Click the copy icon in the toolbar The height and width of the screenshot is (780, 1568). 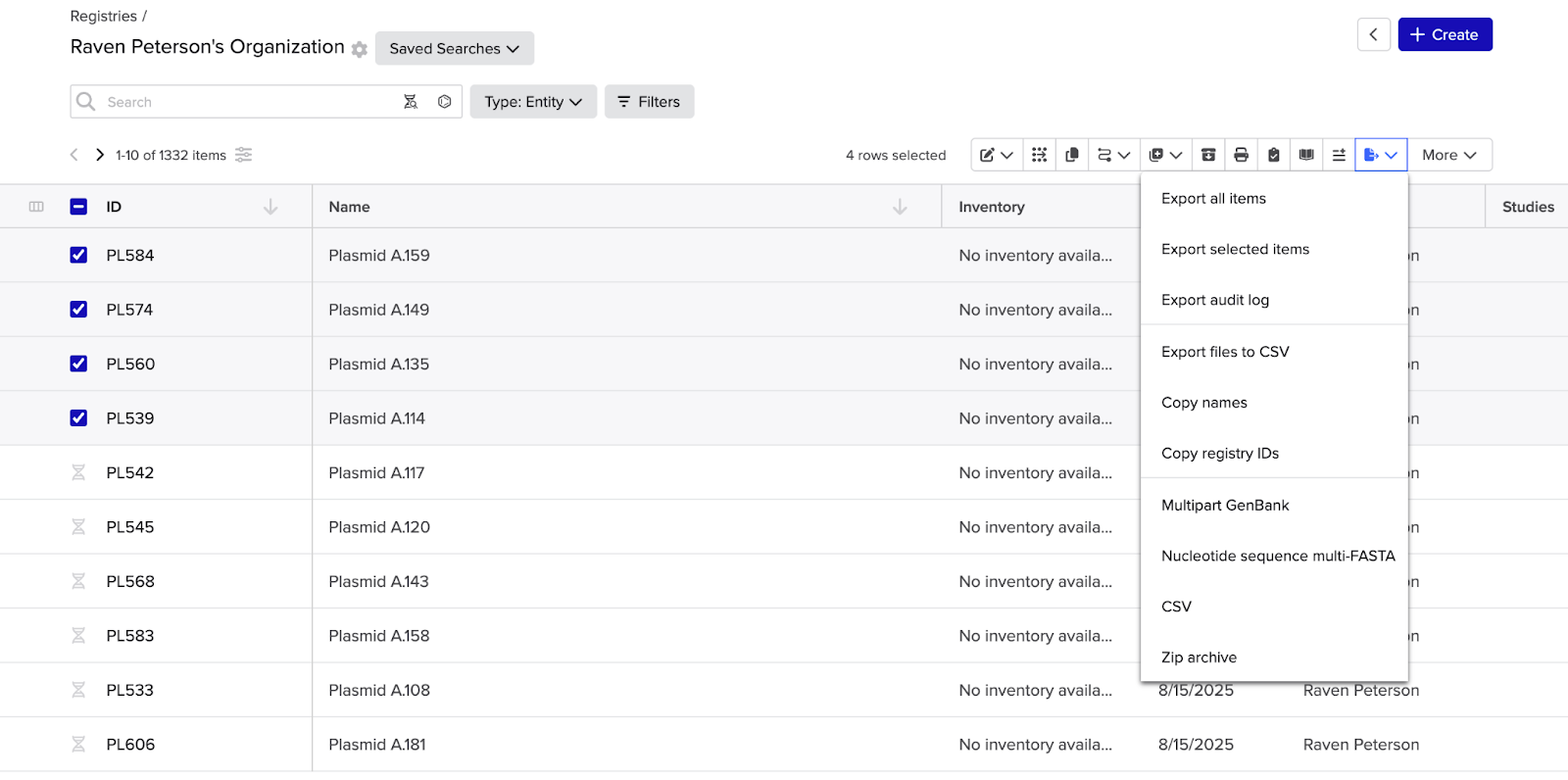point(1072,155)
